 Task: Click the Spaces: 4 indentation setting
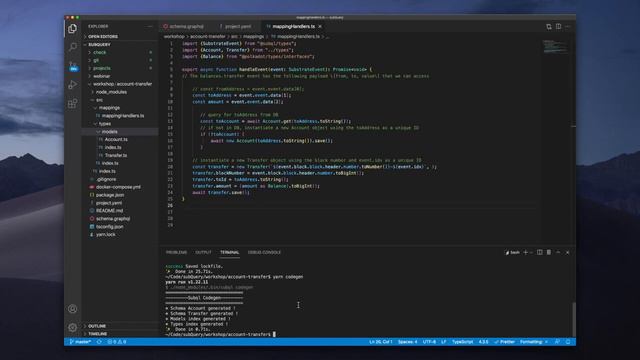point(407,342)
